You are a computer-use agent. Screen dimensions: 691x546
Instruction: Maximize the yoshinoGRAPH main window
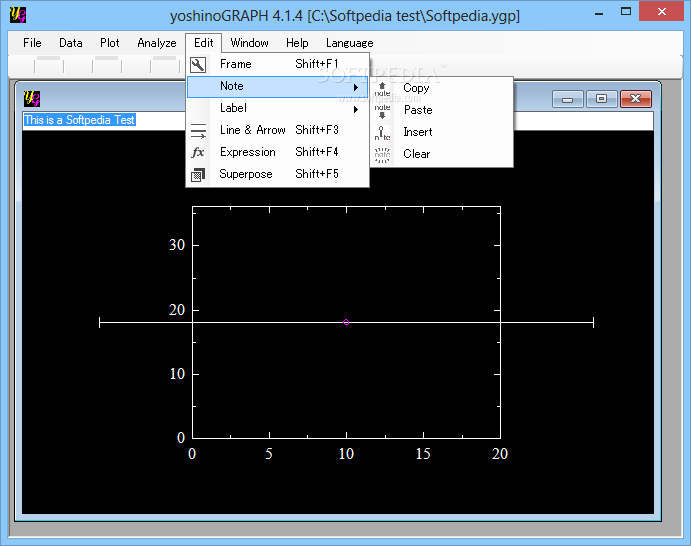pyautogui.click(x=626, y=12)
